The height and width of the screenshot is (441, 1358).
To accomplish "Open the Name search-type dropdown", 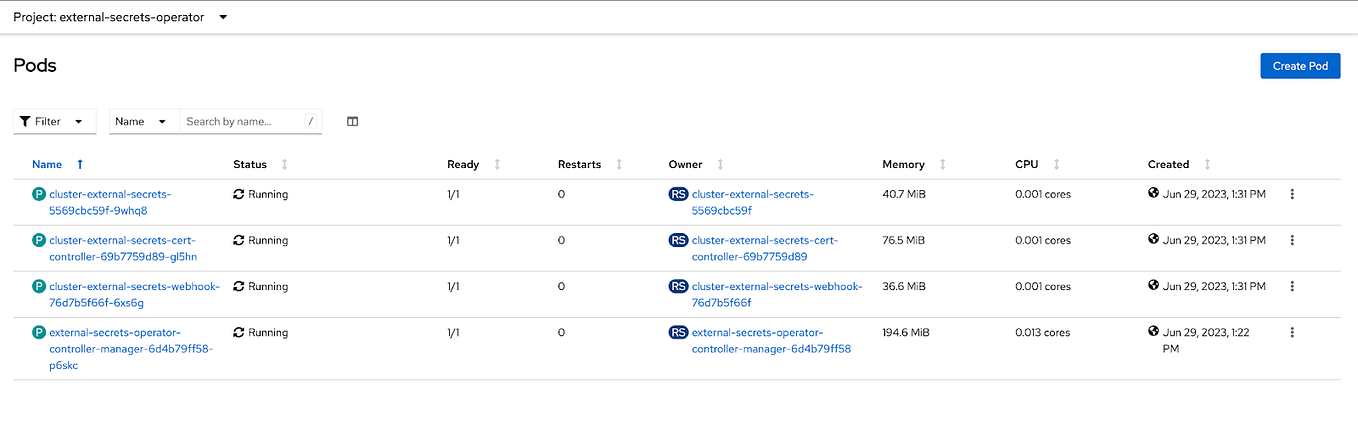I will click(x=143, y=122).
